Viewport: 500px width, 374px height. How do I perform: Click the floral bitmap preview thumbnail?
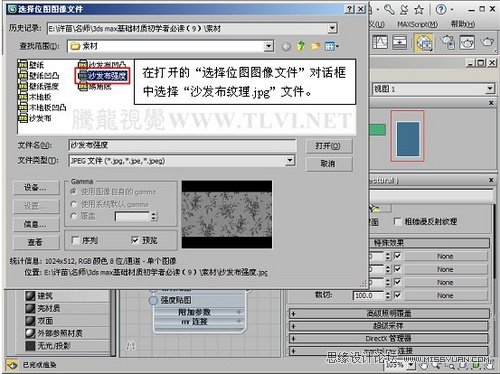(227, 215)
